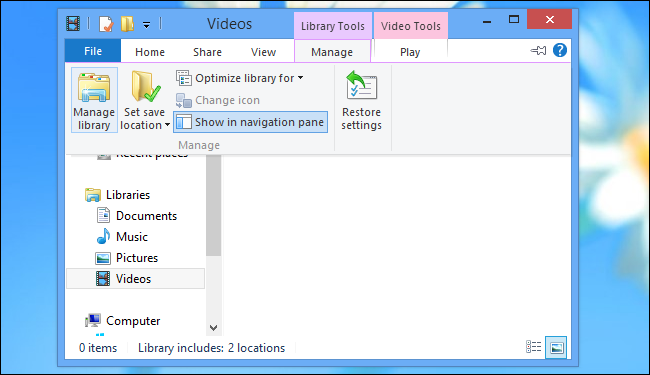Pin the ribbon with the pin icon
This screenshot has height=375, width=650.
click(x=538, y=51)
